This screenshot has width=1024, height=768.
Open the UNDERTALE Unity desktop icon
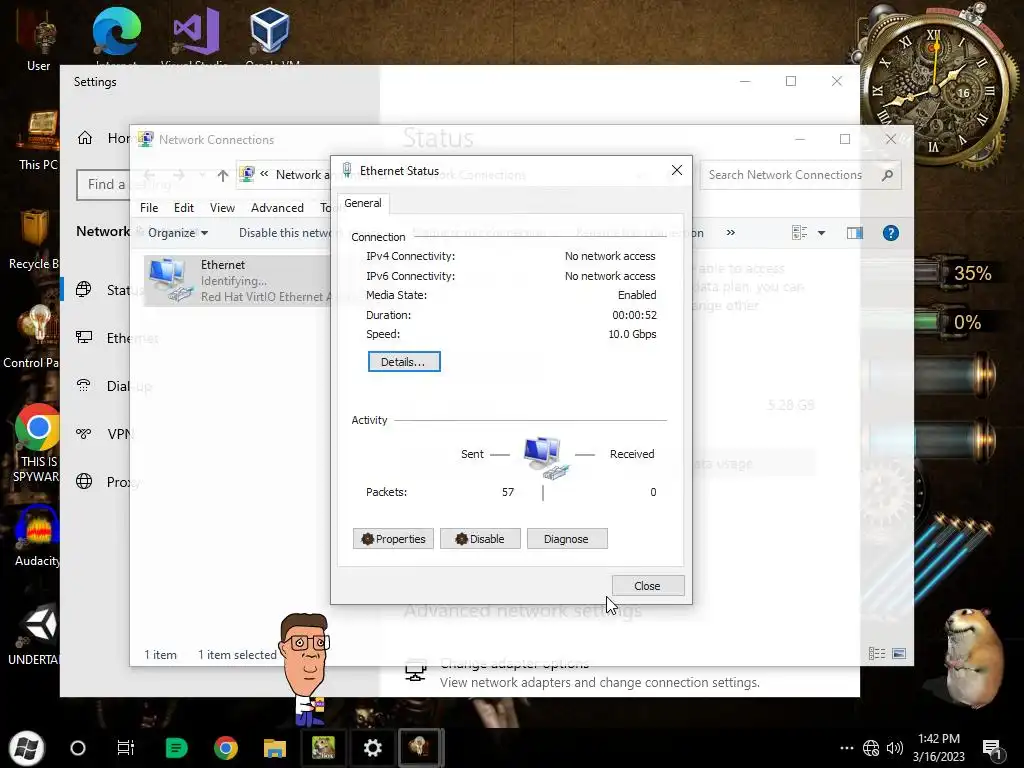coord(34,635)
